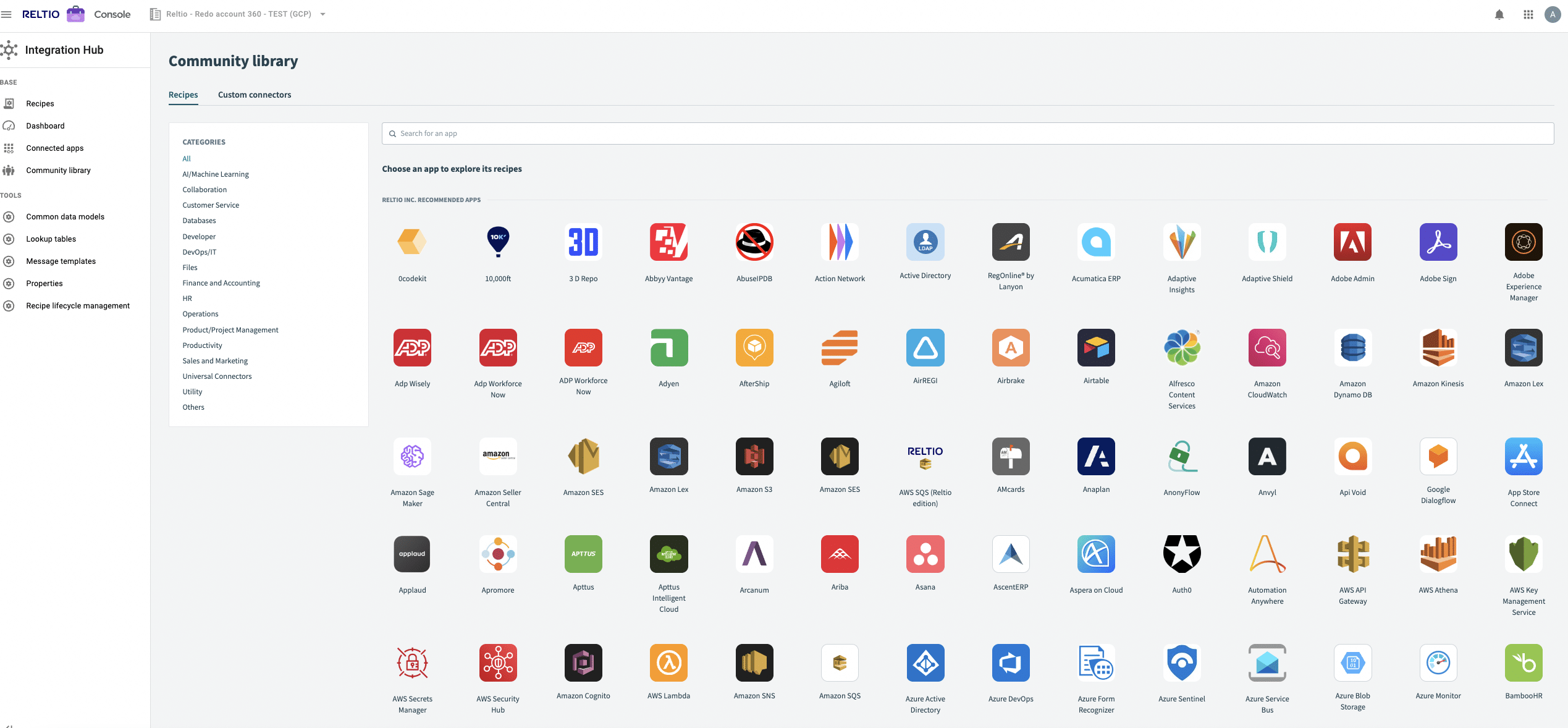Expand the Finance and Accounting category
1568x728 pixels.
(221, 283)
